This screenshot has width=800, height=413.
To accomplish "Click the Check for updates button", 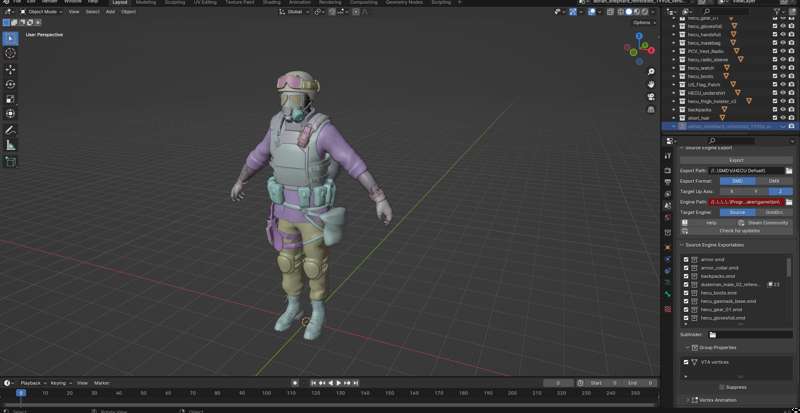I will (x=736, y=230).
